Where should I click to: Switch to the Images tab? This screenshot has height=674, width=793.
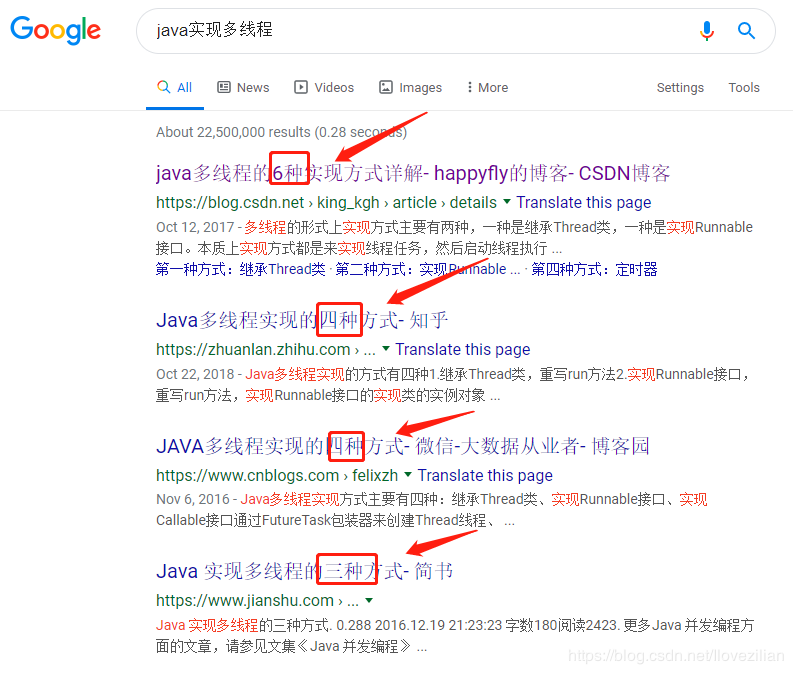pos(411,87)
